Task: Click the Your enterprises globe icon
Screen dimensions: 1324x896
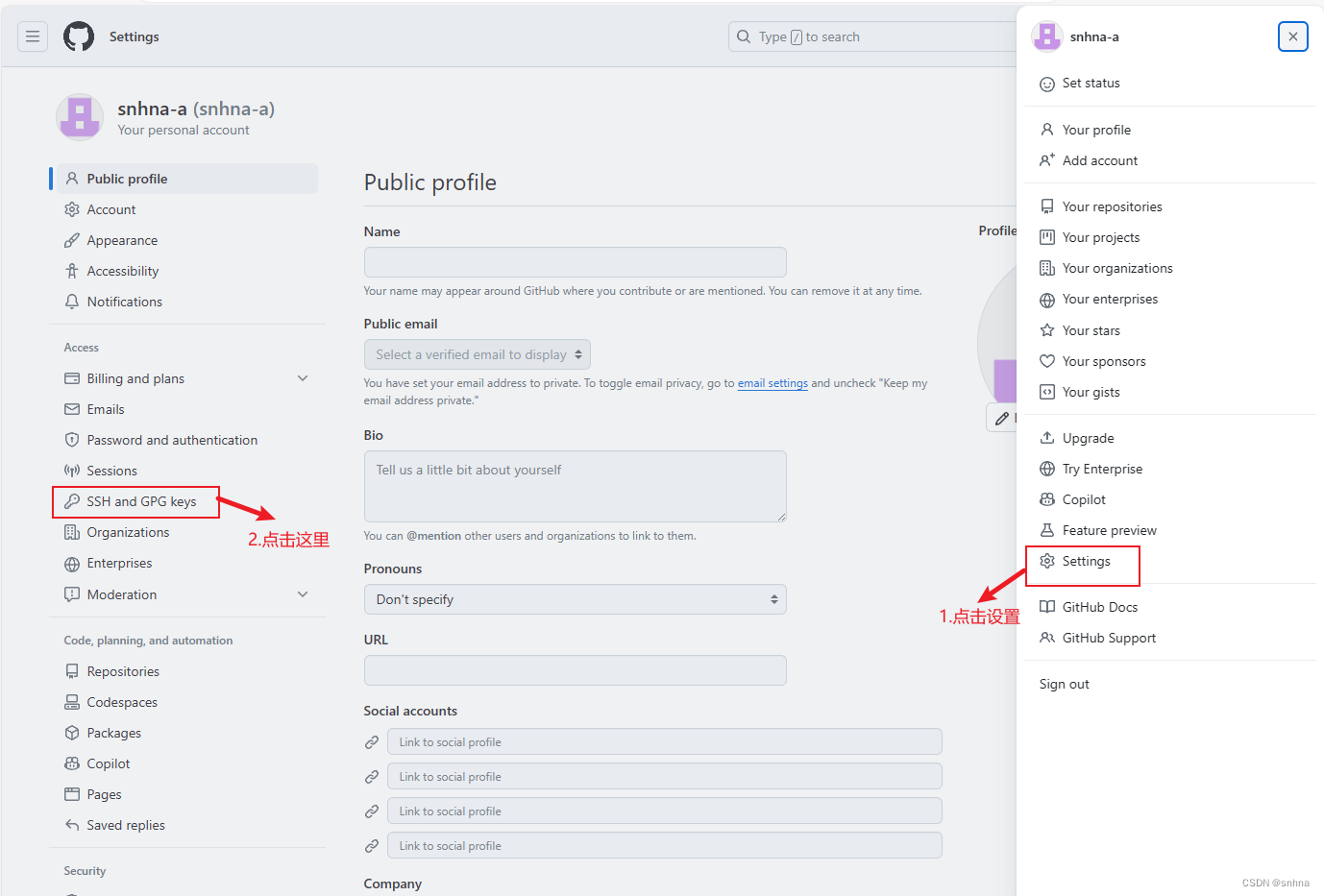Action: [1047, 300]
